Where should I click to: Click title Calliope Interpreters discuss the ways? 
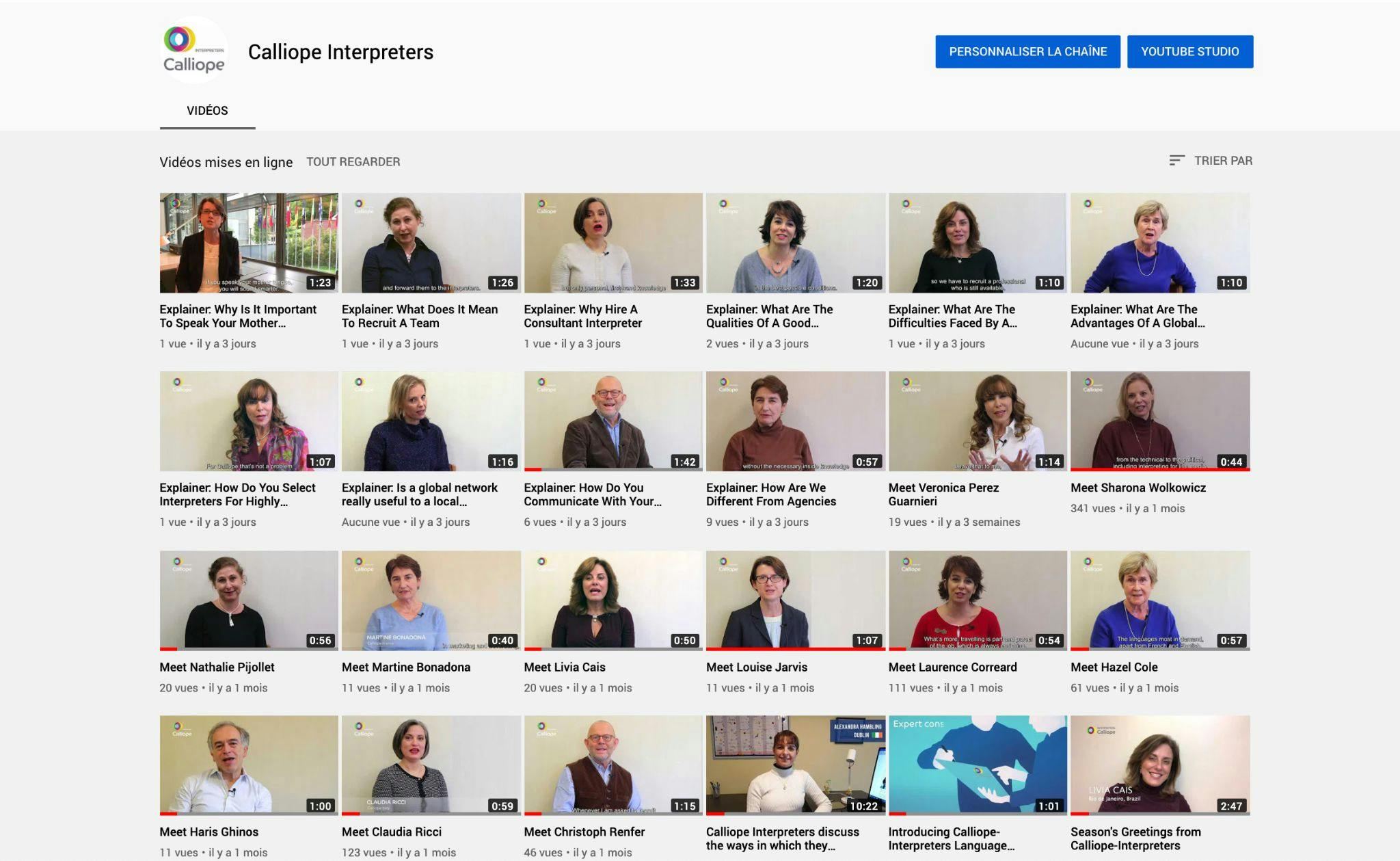[x=783, y=838]
